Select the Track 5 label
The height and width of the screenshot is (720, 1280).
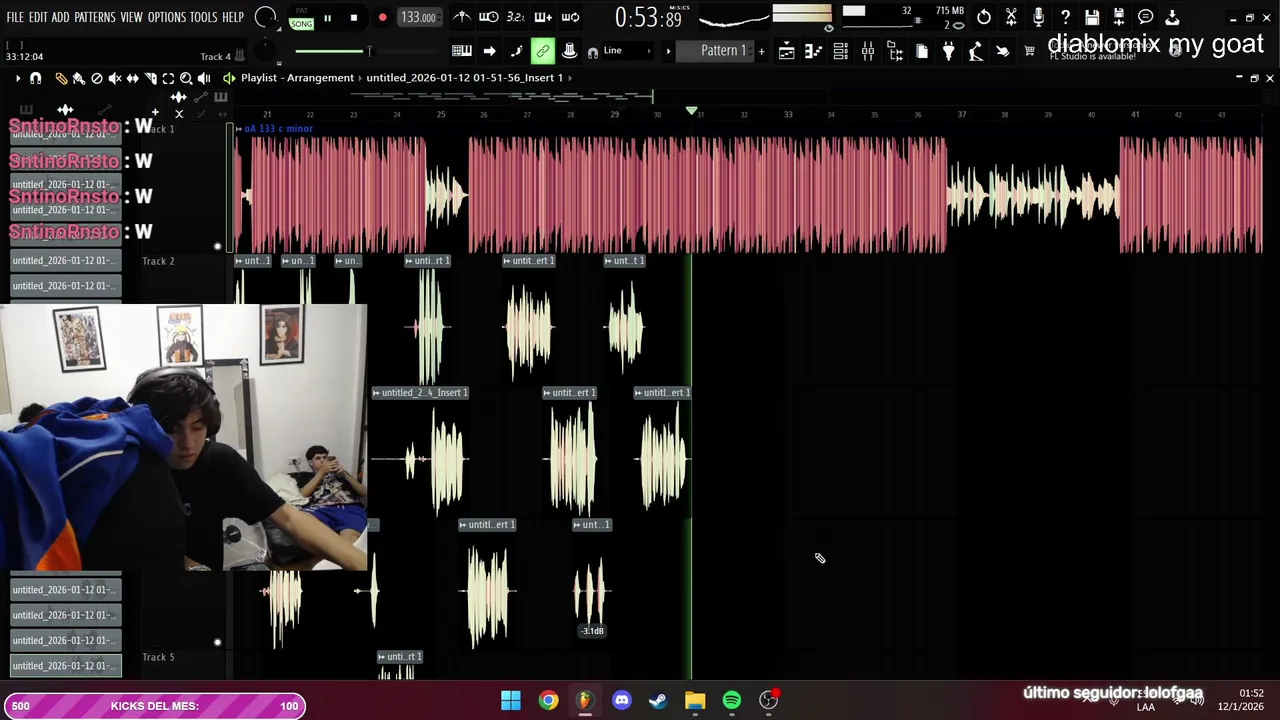(158, 657)
